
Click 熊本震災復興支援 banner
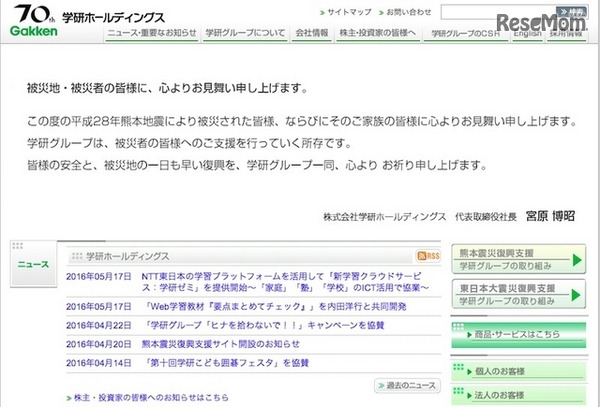point(518,259)
